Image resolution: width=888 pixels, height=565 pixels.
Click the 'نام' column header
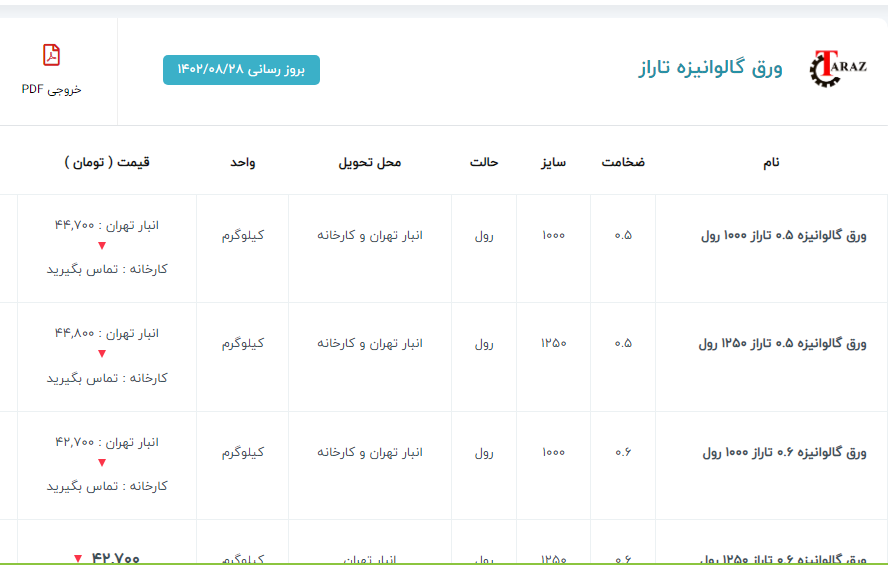770,162
